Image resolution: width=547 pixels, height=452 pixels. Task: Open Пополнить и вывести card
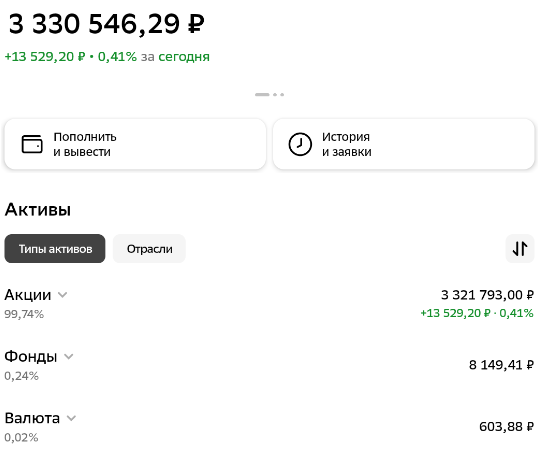[135, 144]
